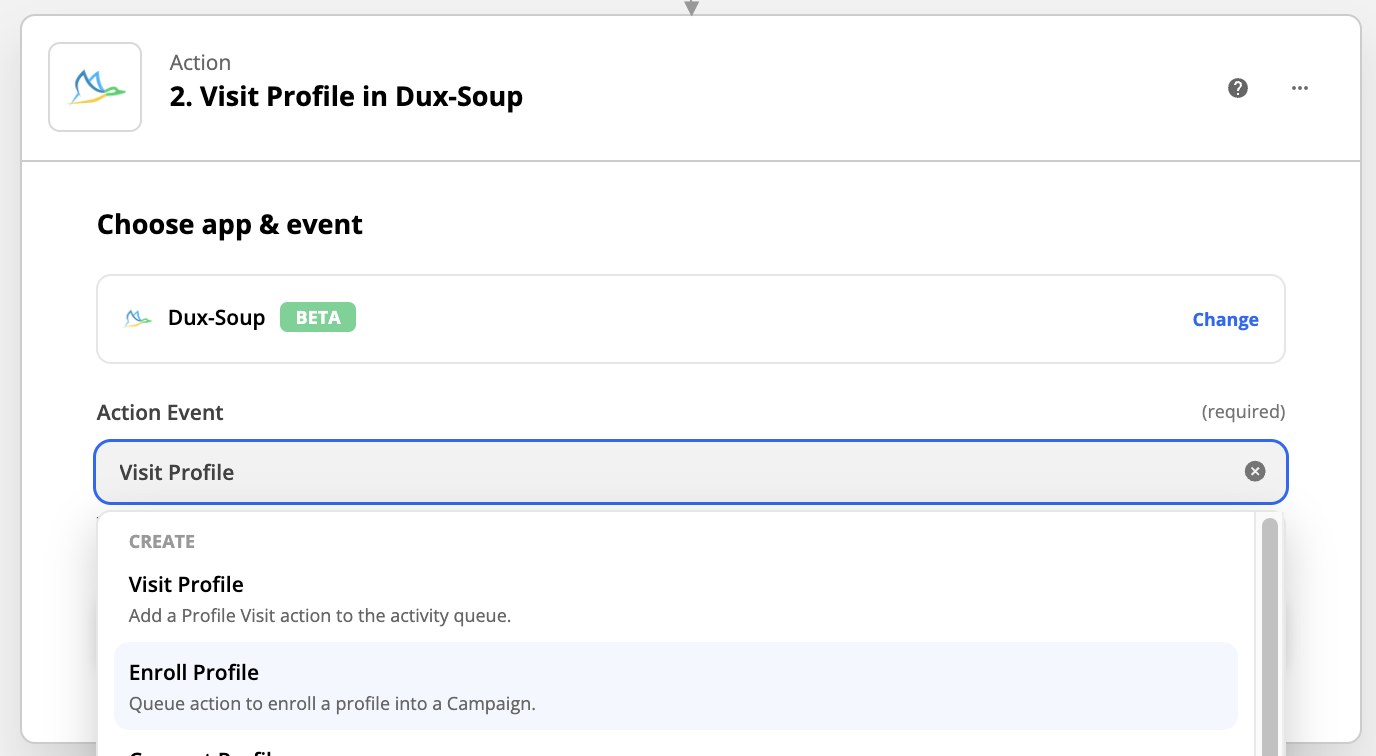Click the Change link for the app
Viewport: 1376px width, 756px height.
point(1225,320)
